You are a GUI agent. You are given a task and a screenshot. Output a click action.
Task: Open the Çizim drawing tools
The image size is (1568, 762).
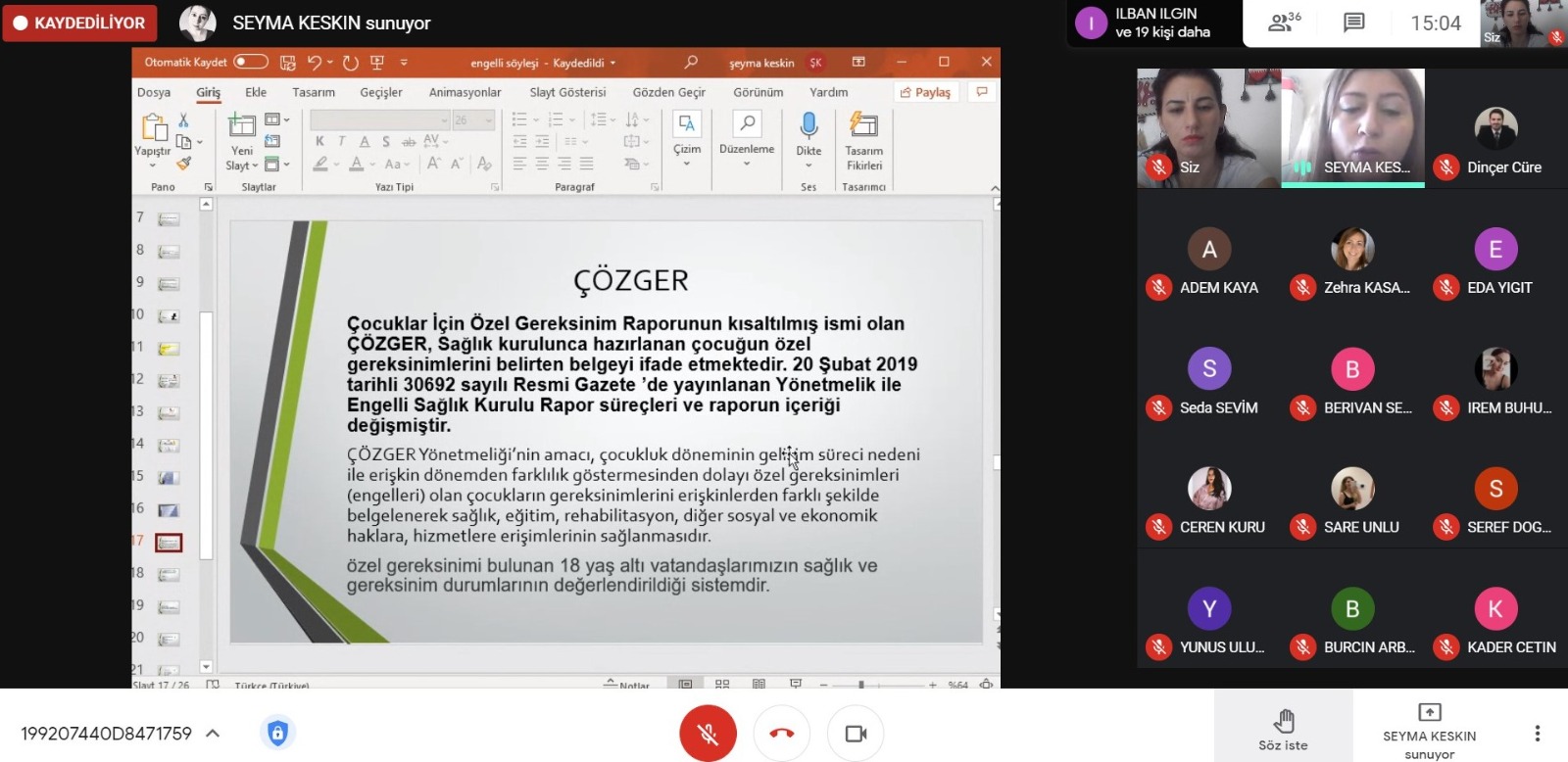[687, 125]
